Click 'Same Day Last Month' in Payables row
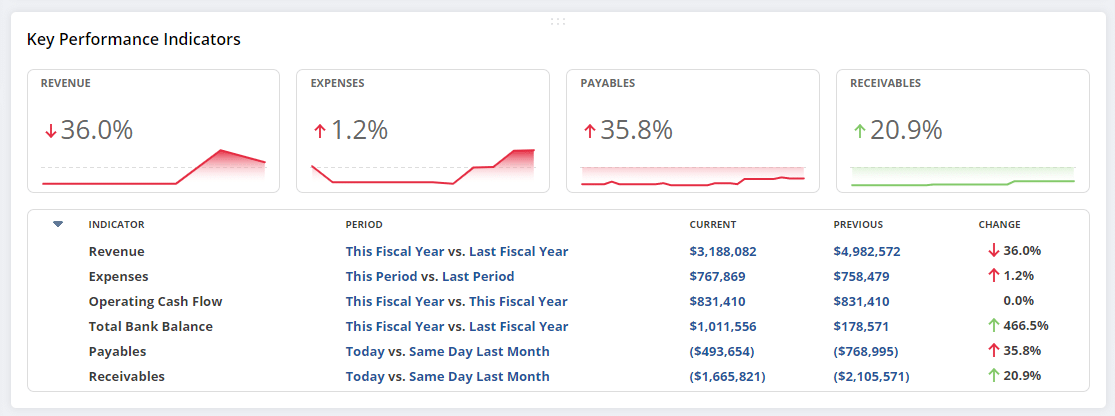This screenshot has width=1115, height=416. [x=479, y=352]
